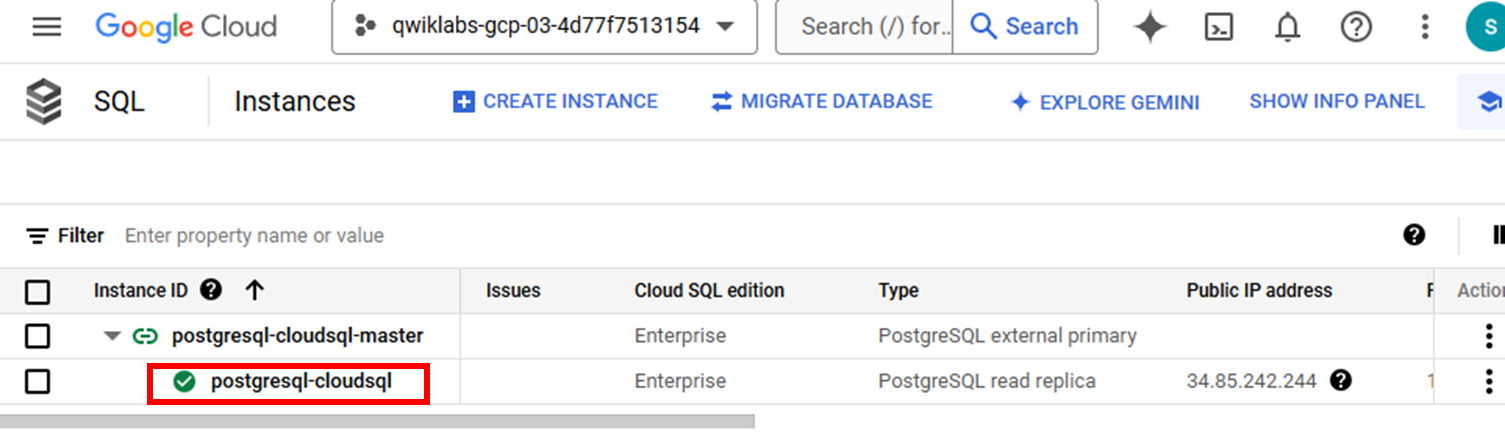The image size is (1505, 444).
Task: Click Enterprise edition cell in master row
Action: [680, 336]
